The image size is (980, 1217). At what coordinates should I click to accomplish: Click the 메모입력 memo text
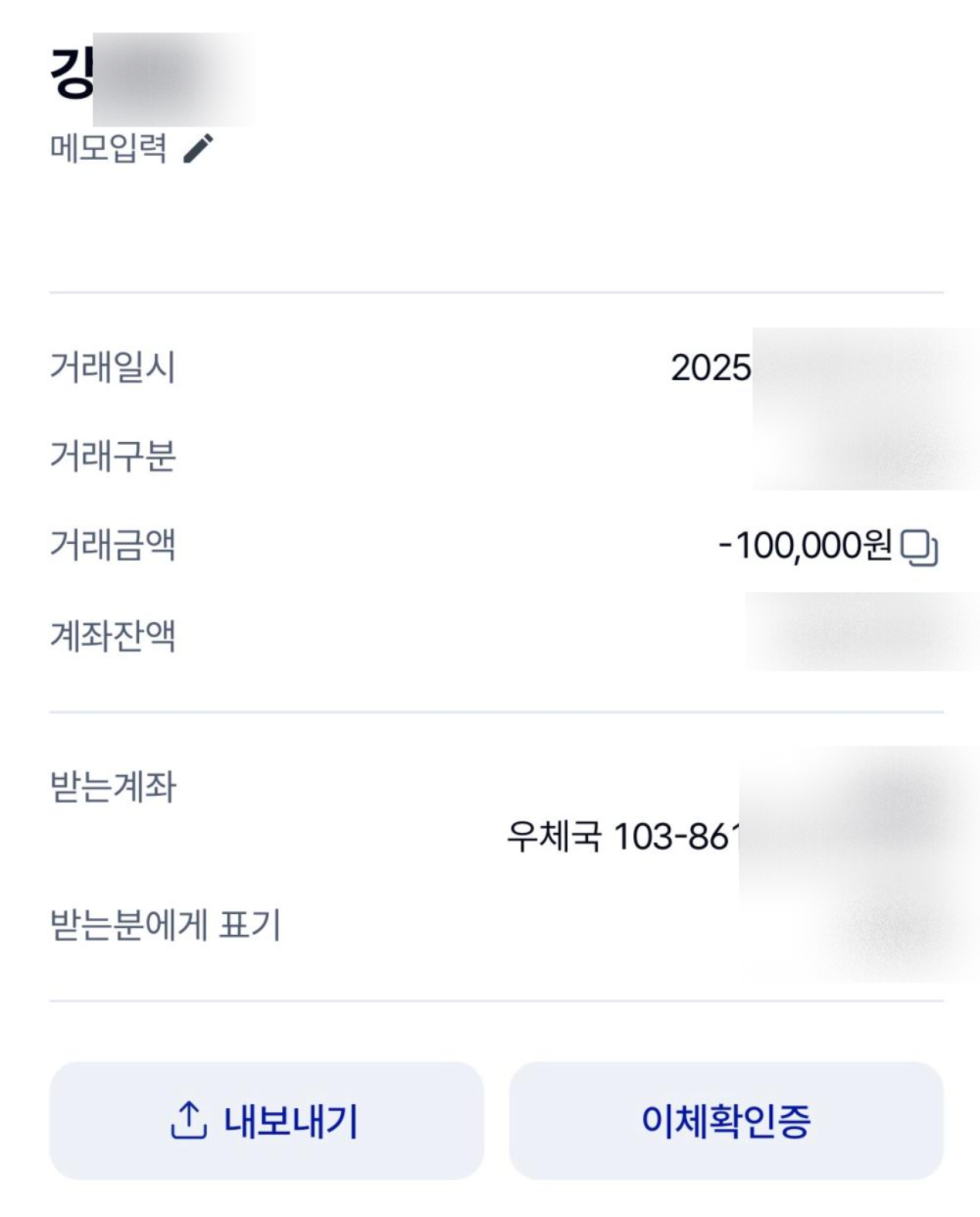108,150
